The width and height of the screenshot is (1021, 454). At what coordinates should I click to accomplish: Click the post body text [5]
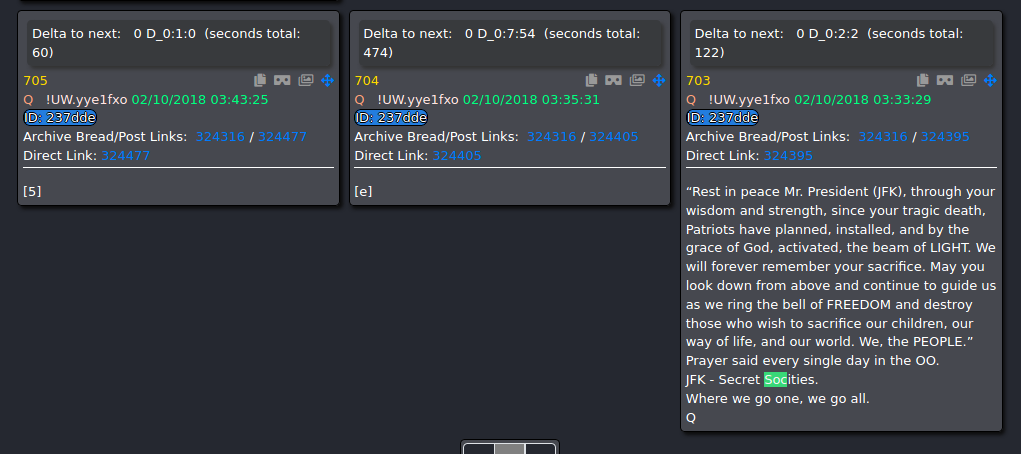click(33, 192)
